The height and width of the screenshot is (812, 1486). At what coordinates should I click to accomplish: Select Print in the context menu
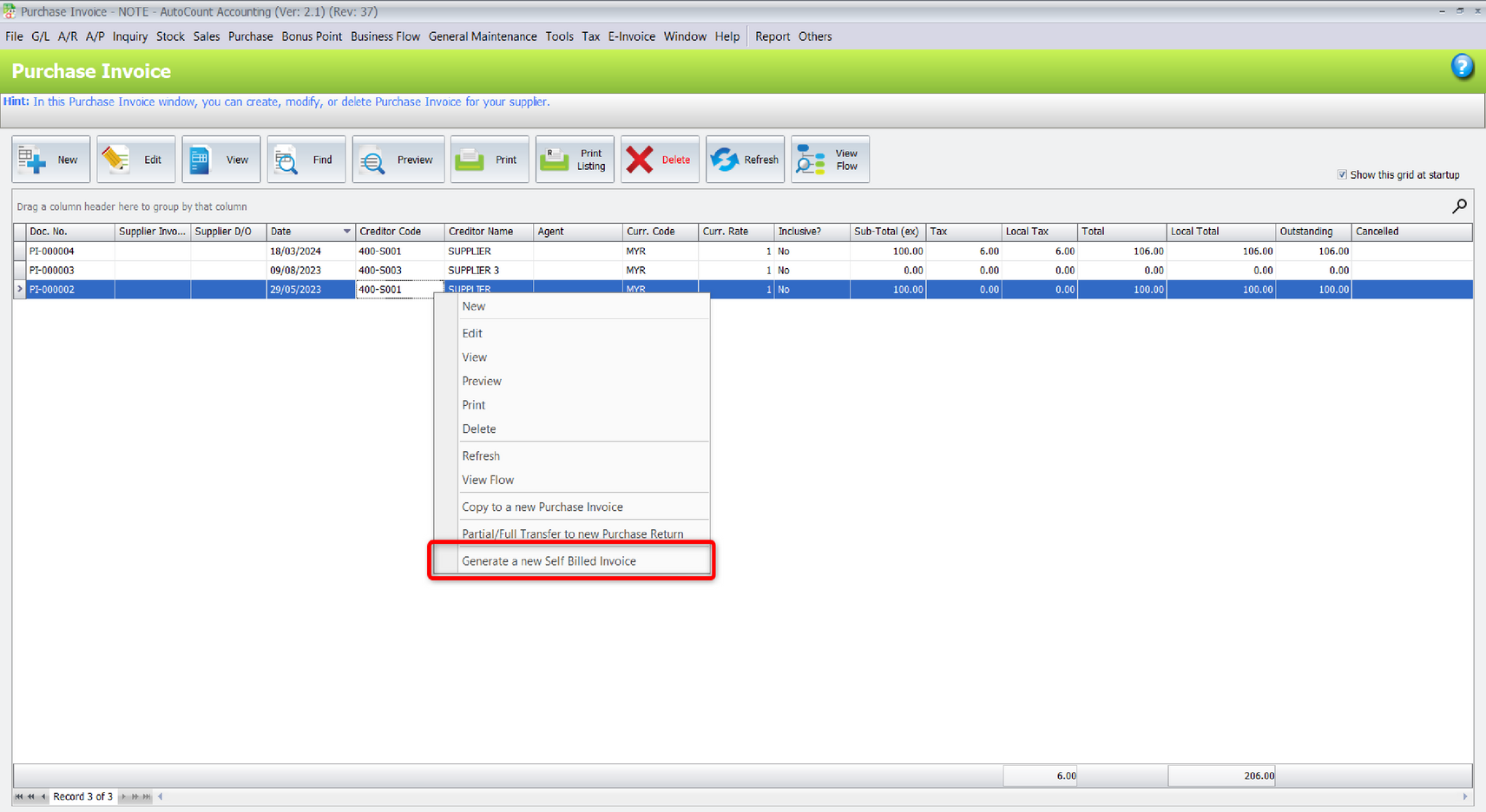click(571, 405)
